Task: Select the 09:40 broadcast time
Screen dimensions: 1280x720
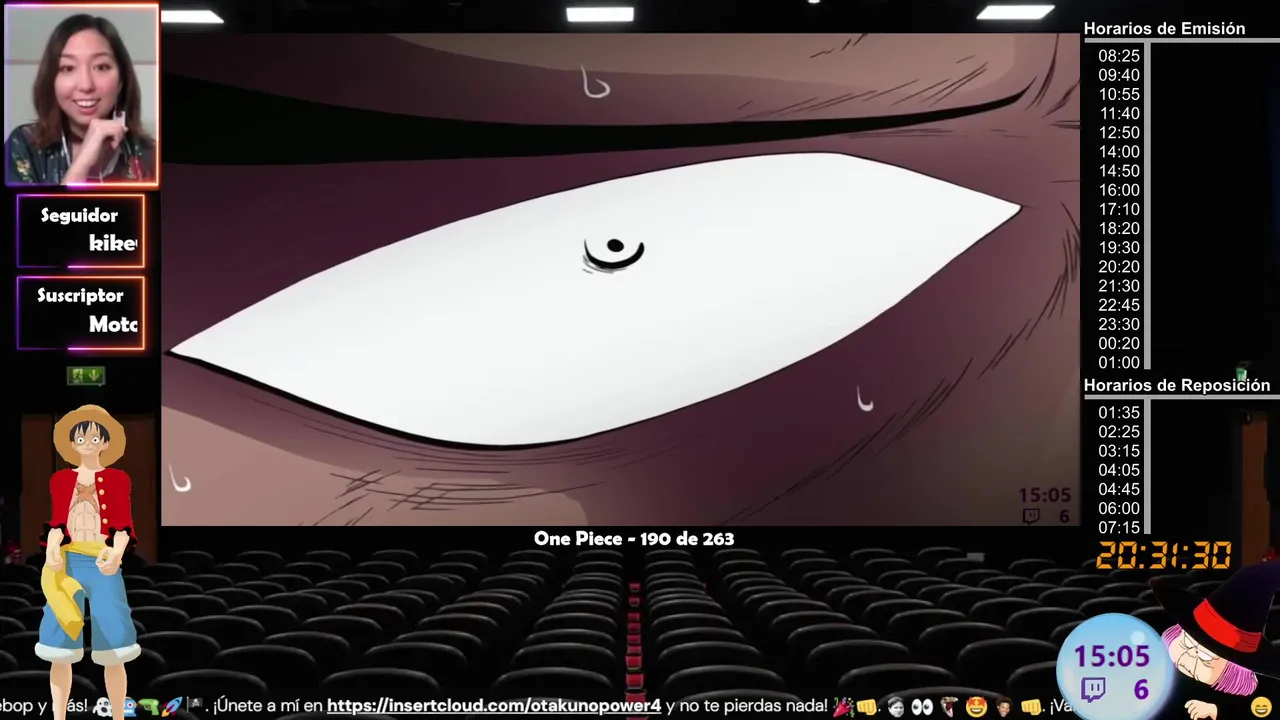Action: click(x=1119, y=75)
